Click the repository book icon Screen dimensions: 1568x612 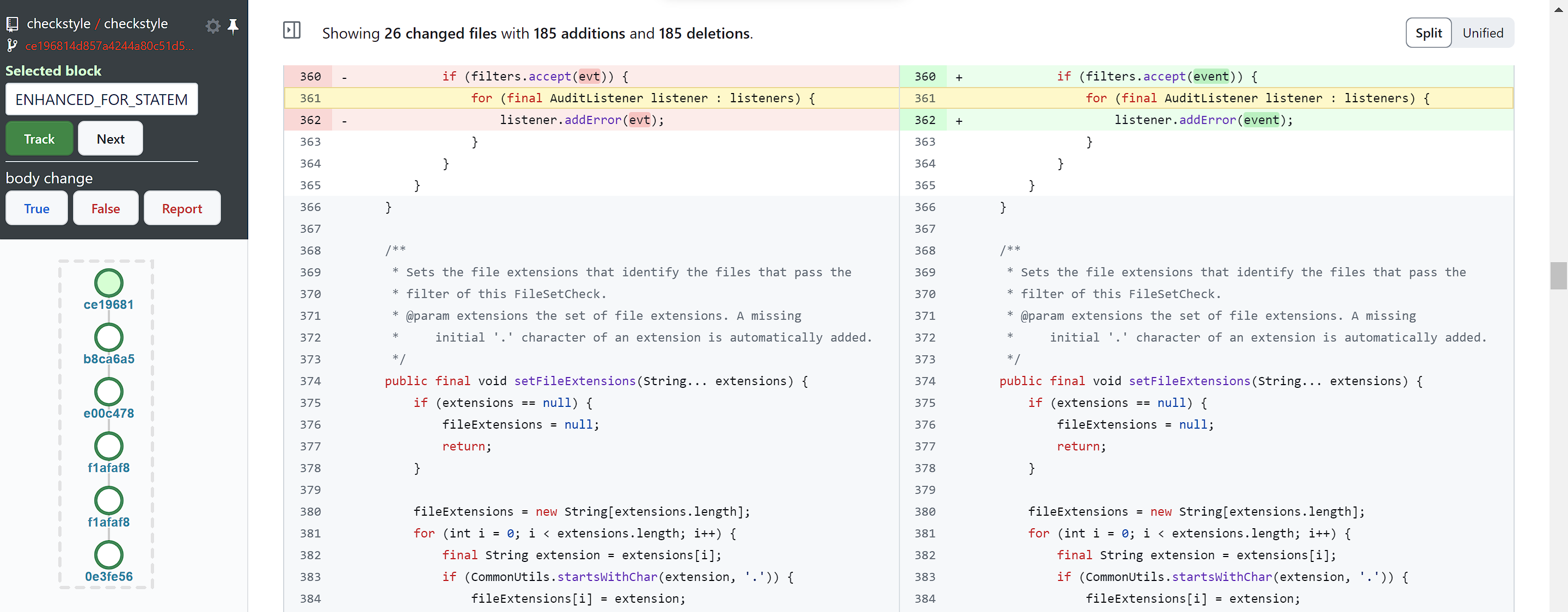click(x=12, y=24)
